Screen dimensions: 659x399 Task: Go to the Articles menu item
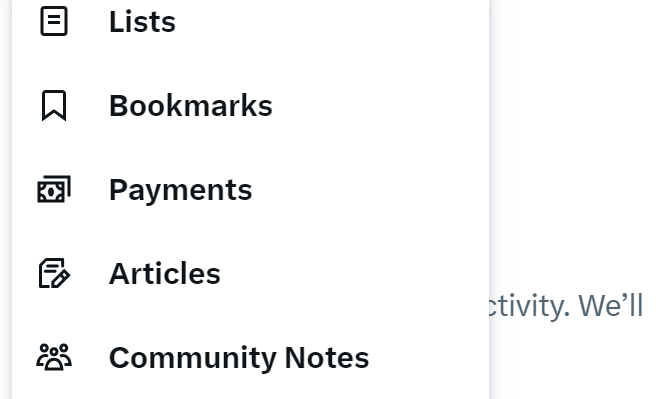[x=250, y=274]
